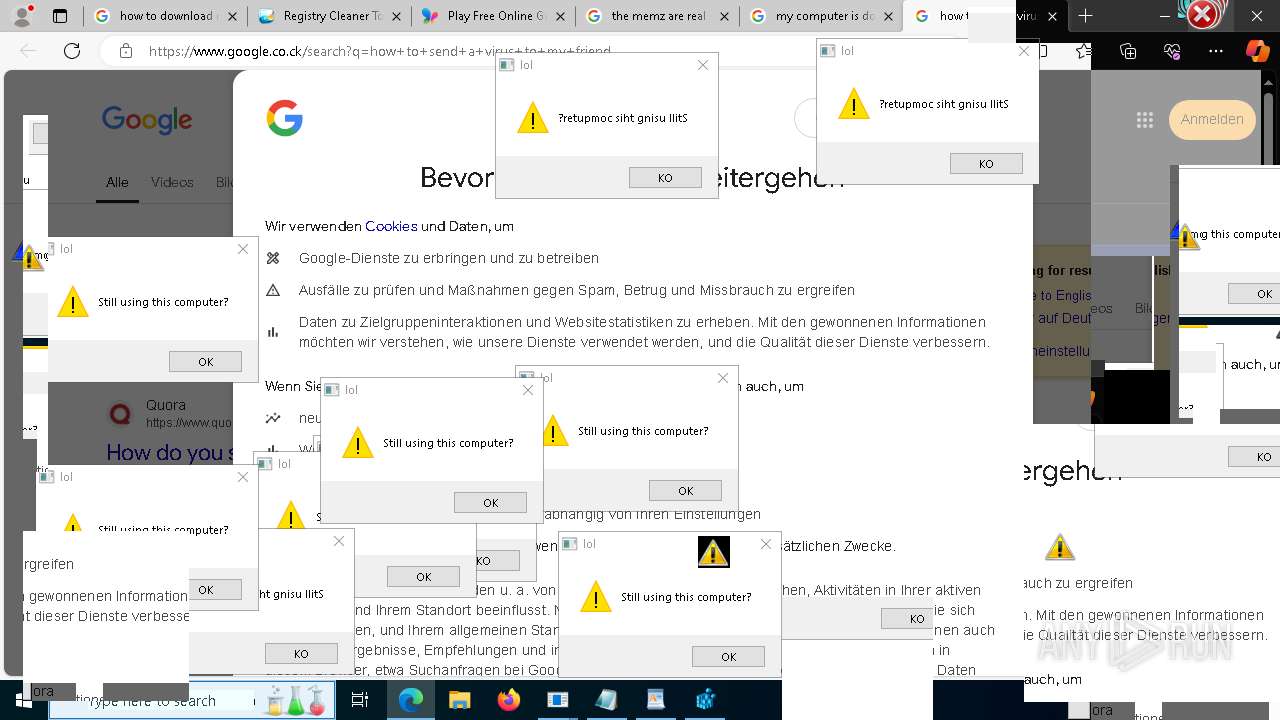Click OK in dialog with black warning icon
The image size is (1280, 720).
(728, 657)
